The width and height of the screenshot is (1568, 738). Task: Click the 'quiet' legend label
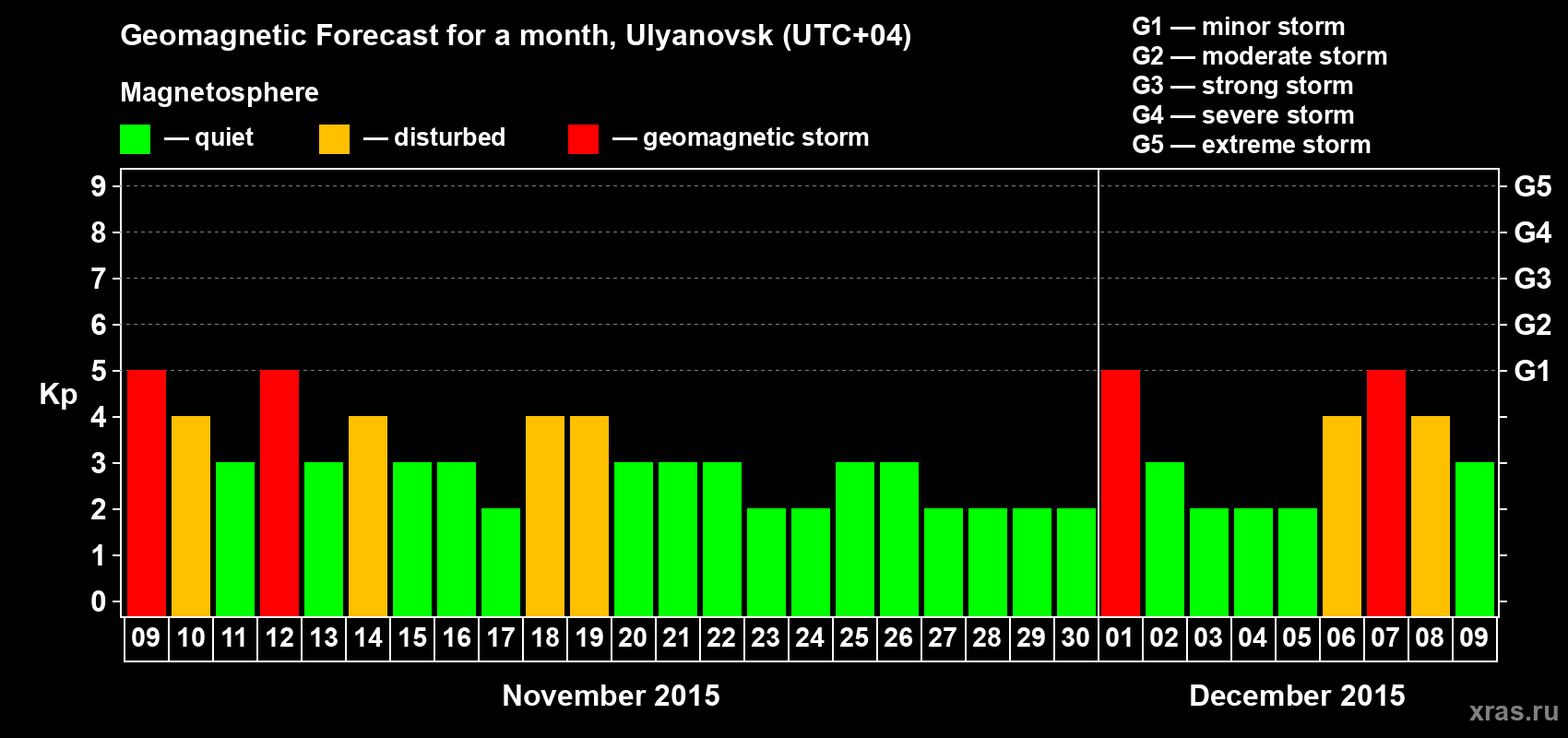(224, 137)
